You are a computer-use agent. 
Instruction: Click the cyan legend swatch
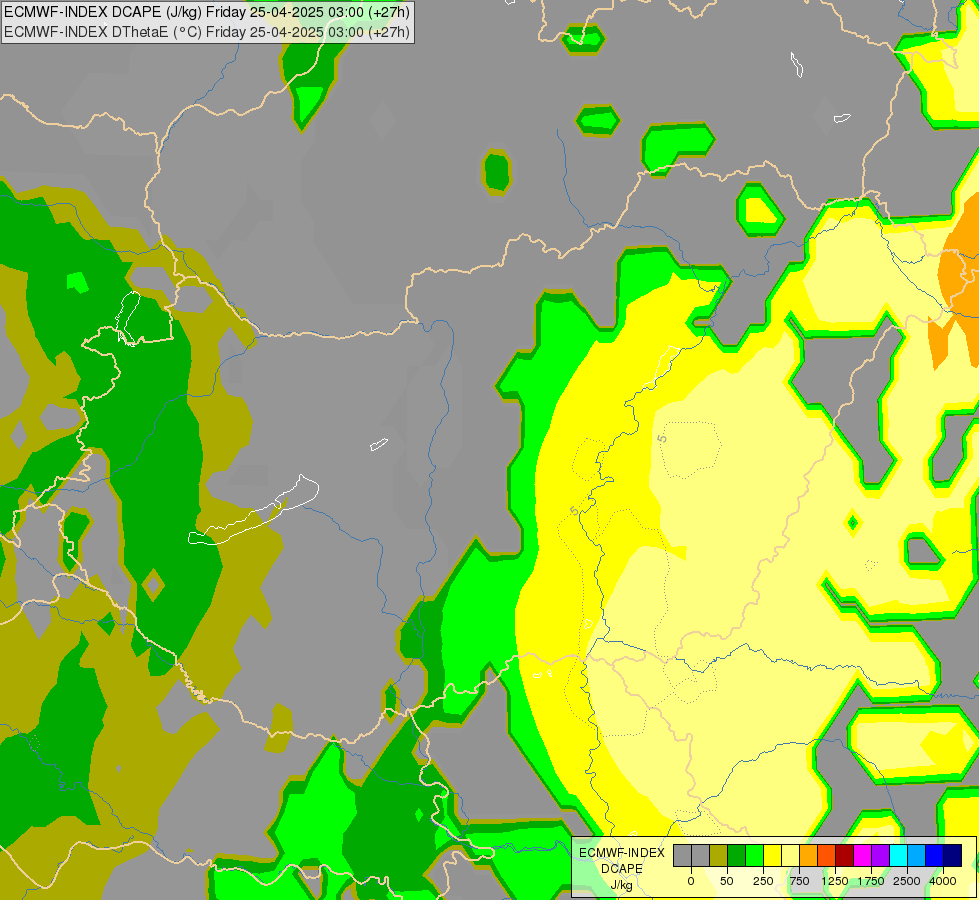(898, 856)
